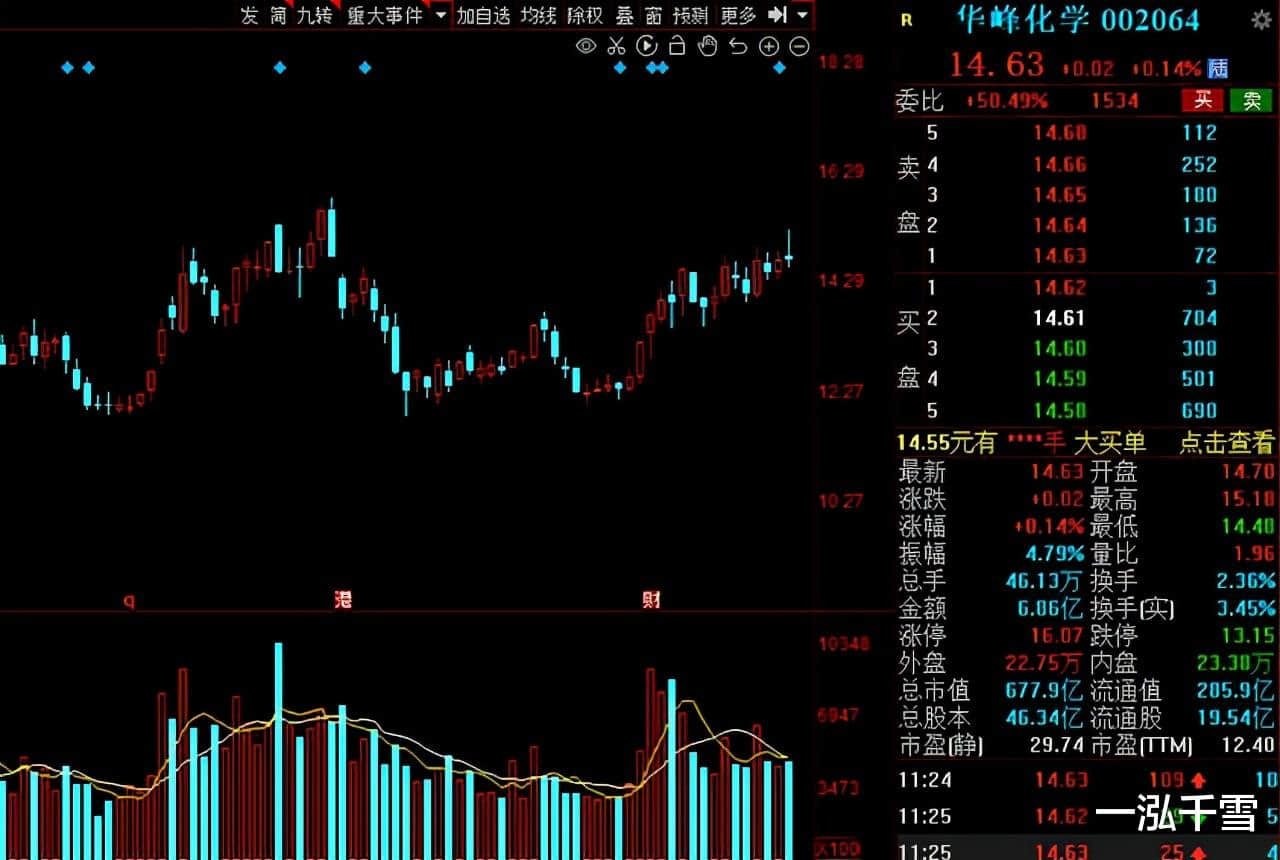Click blue diamond event above latest candle
Viewport: 1280px width, 860px height.
(780, 67)
